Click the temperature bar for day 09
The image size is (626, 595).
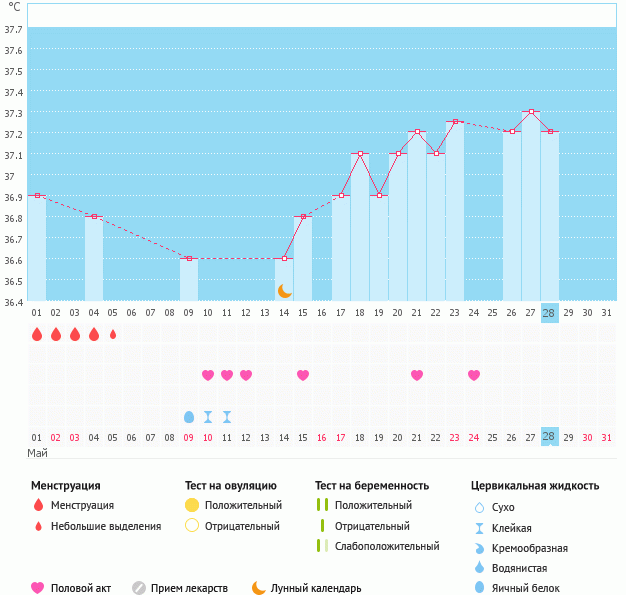coord(189,279)
